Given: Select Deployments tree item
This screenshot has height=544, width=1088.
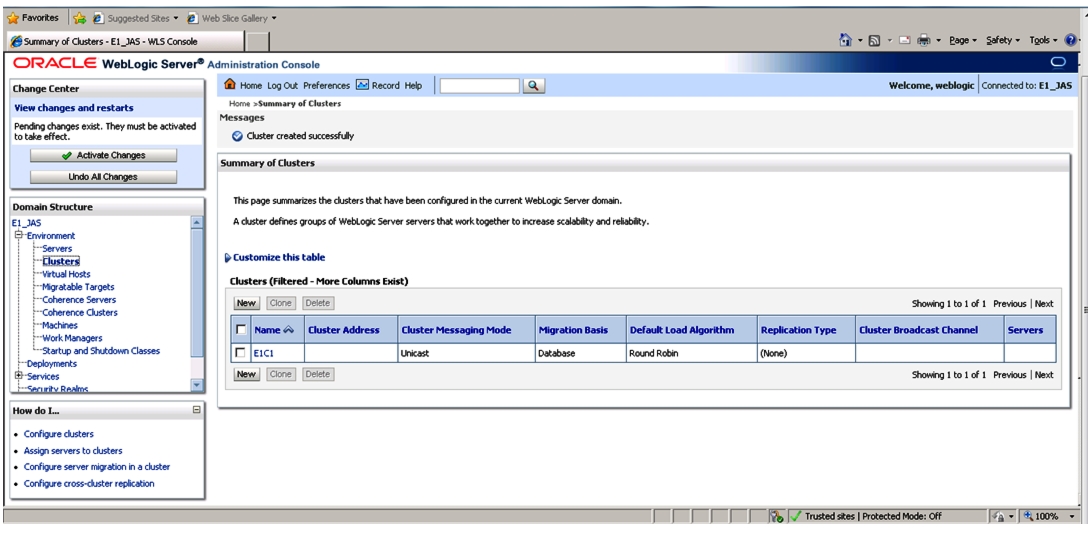Looking at the screenshot, I should pyautogui.click(x=51, y=364).
